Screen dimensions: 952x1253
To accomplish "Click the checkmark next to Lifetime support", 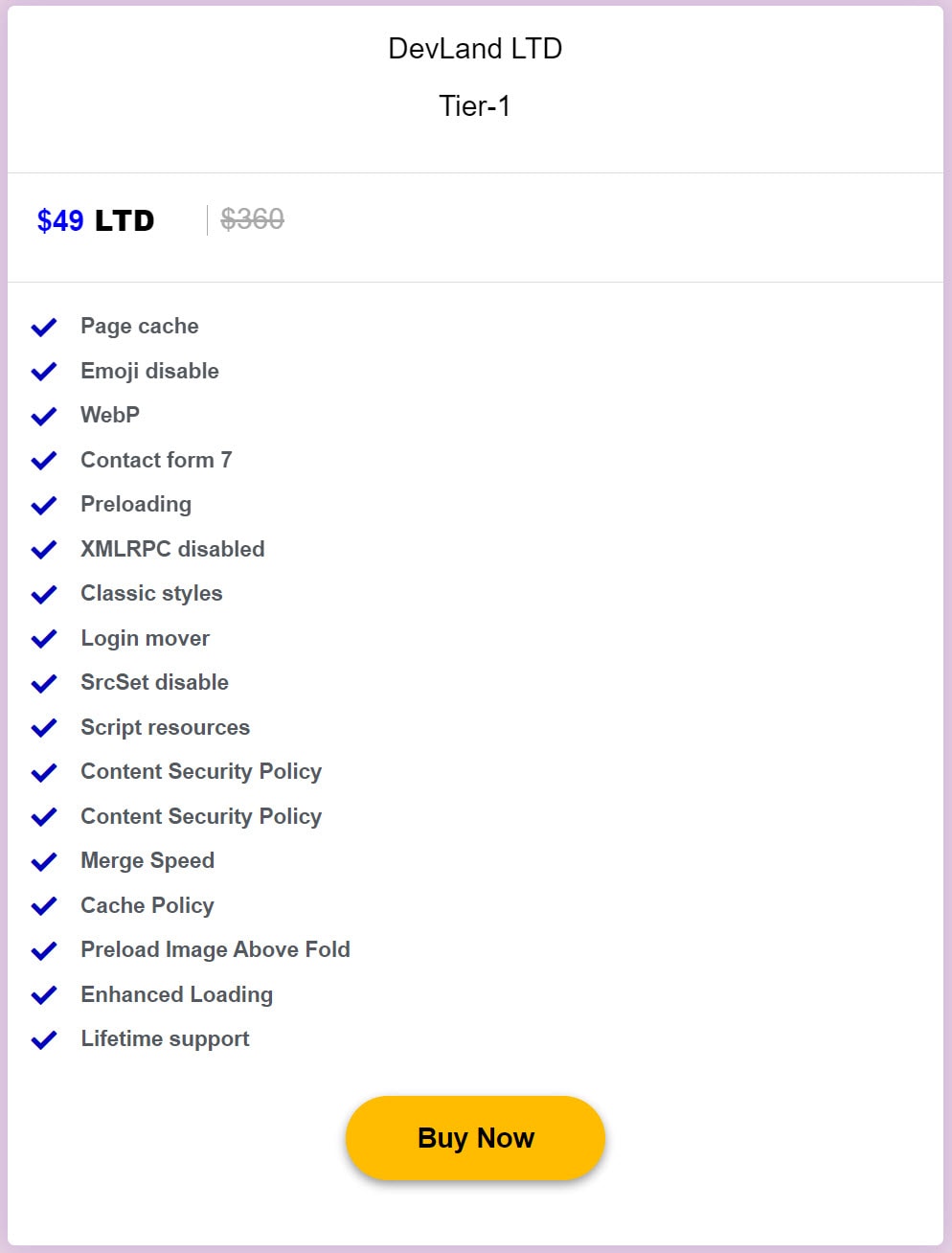I will [44, 1039].
